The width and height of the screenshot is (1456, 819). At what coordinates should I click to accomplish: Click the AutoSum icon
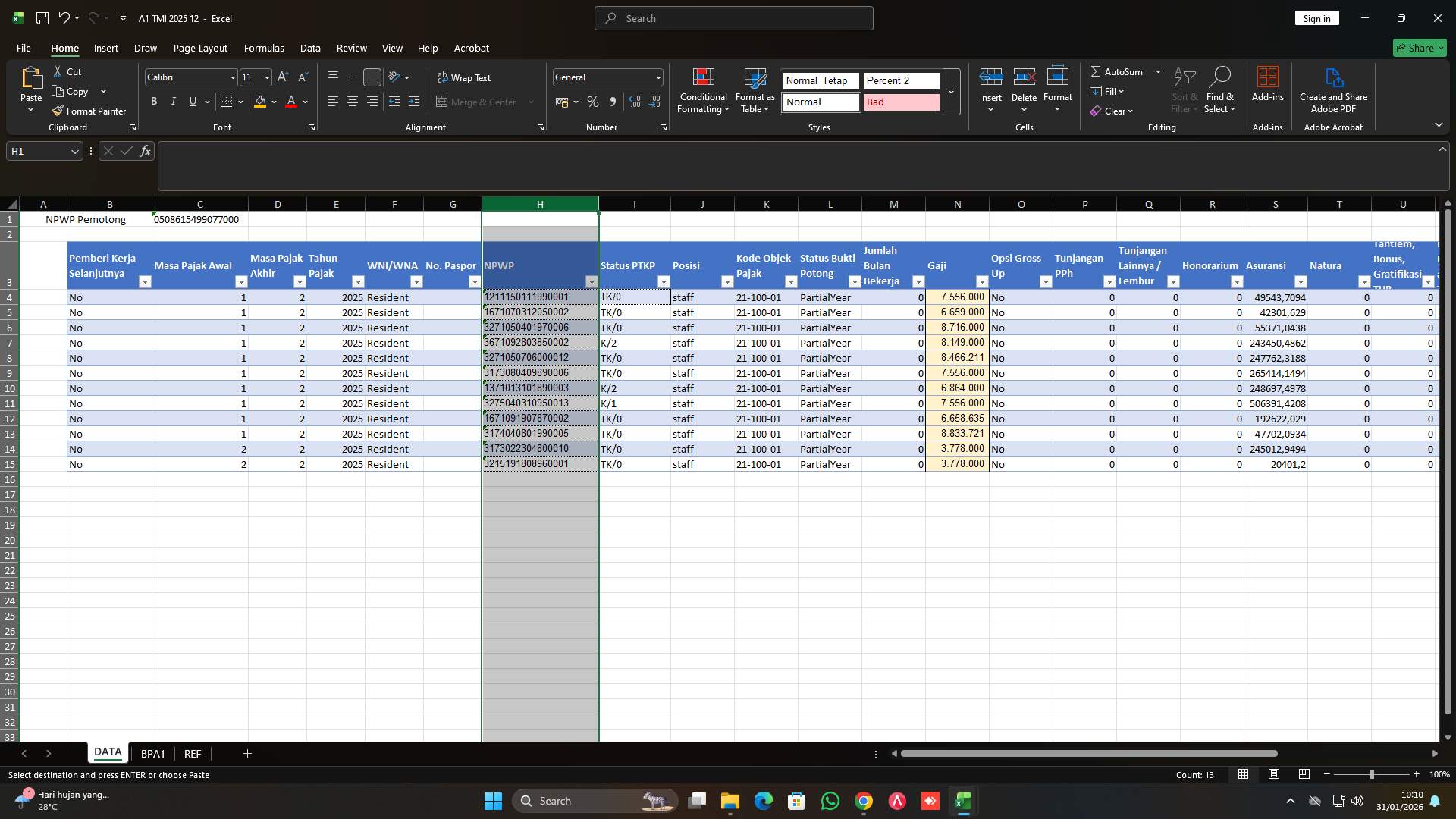tap(1097, 71)
